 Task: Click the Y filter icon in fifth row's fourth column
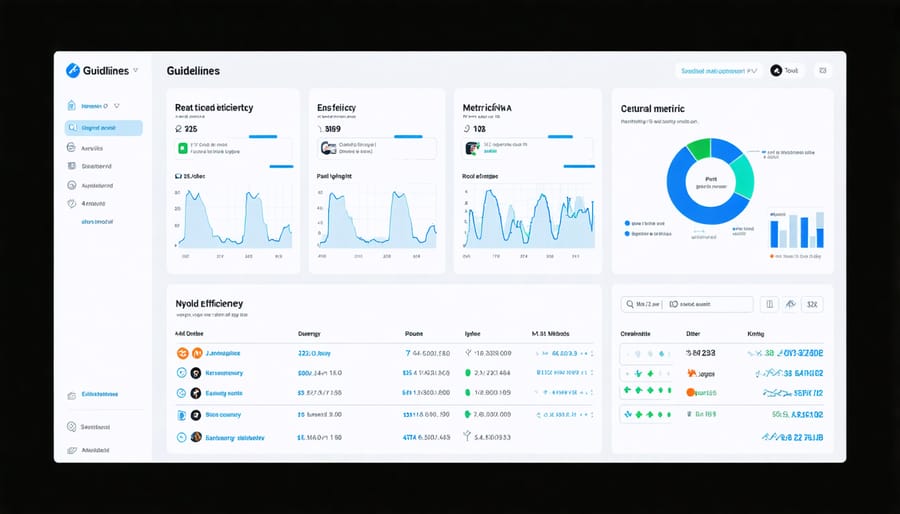point(467,437)
